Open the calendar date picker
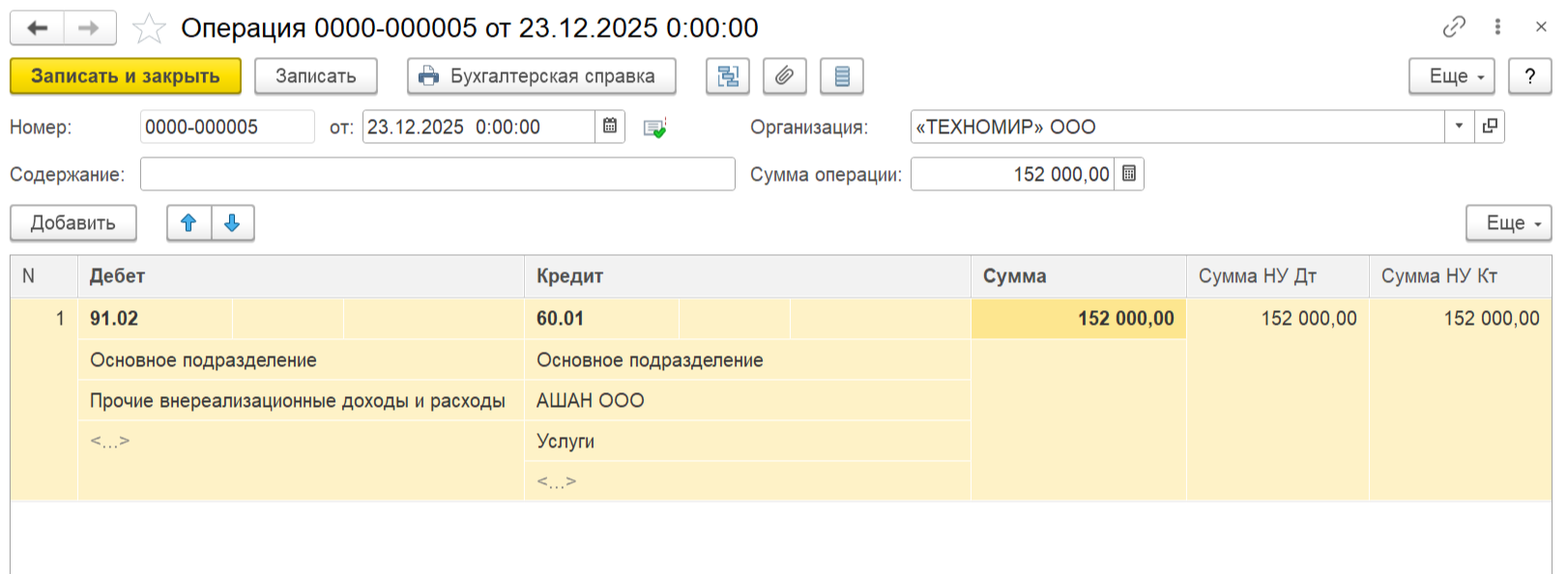The image size is (1568, 574). (610, 127)
